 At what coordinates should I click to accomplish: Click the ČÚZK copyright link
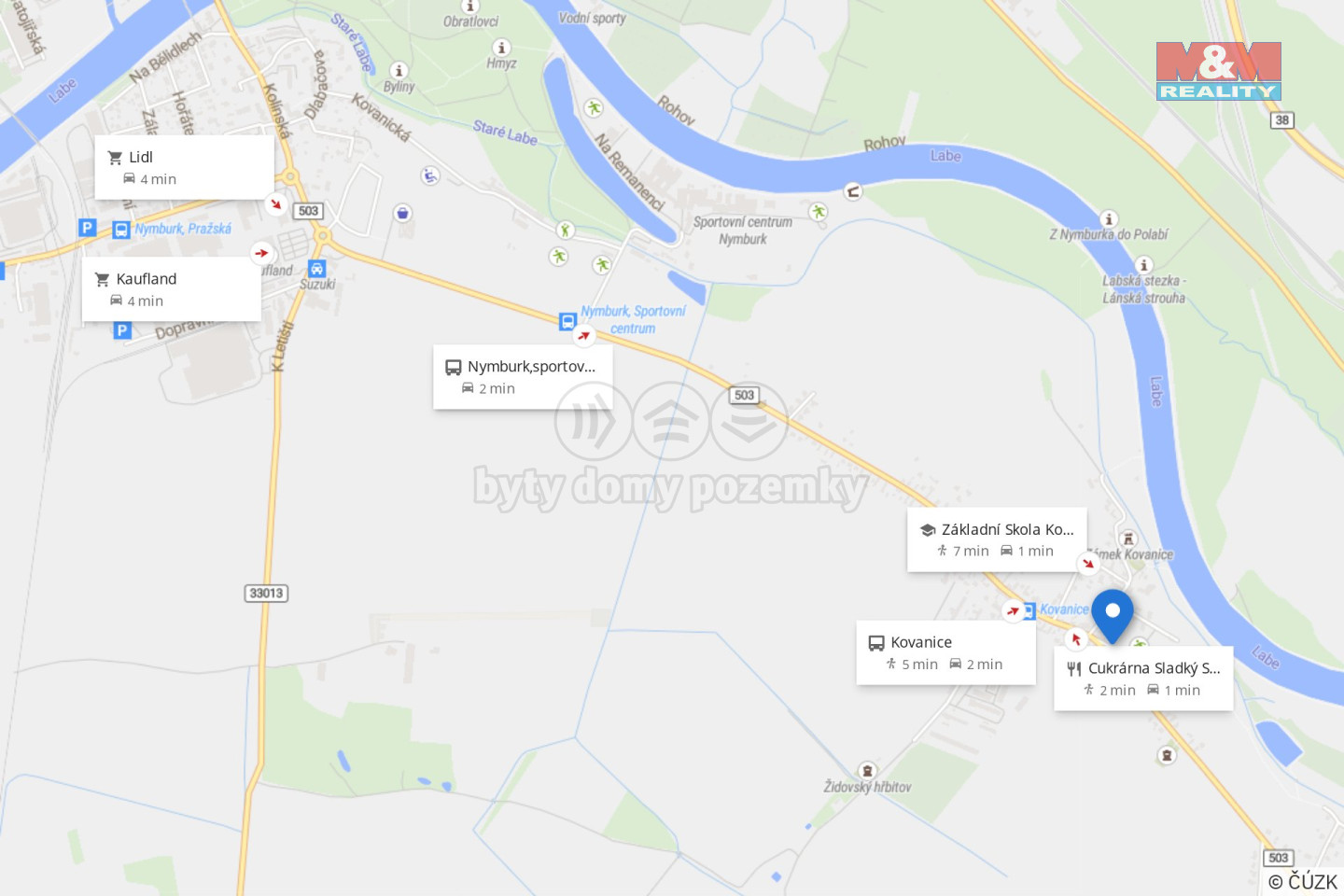[1303, 881]
